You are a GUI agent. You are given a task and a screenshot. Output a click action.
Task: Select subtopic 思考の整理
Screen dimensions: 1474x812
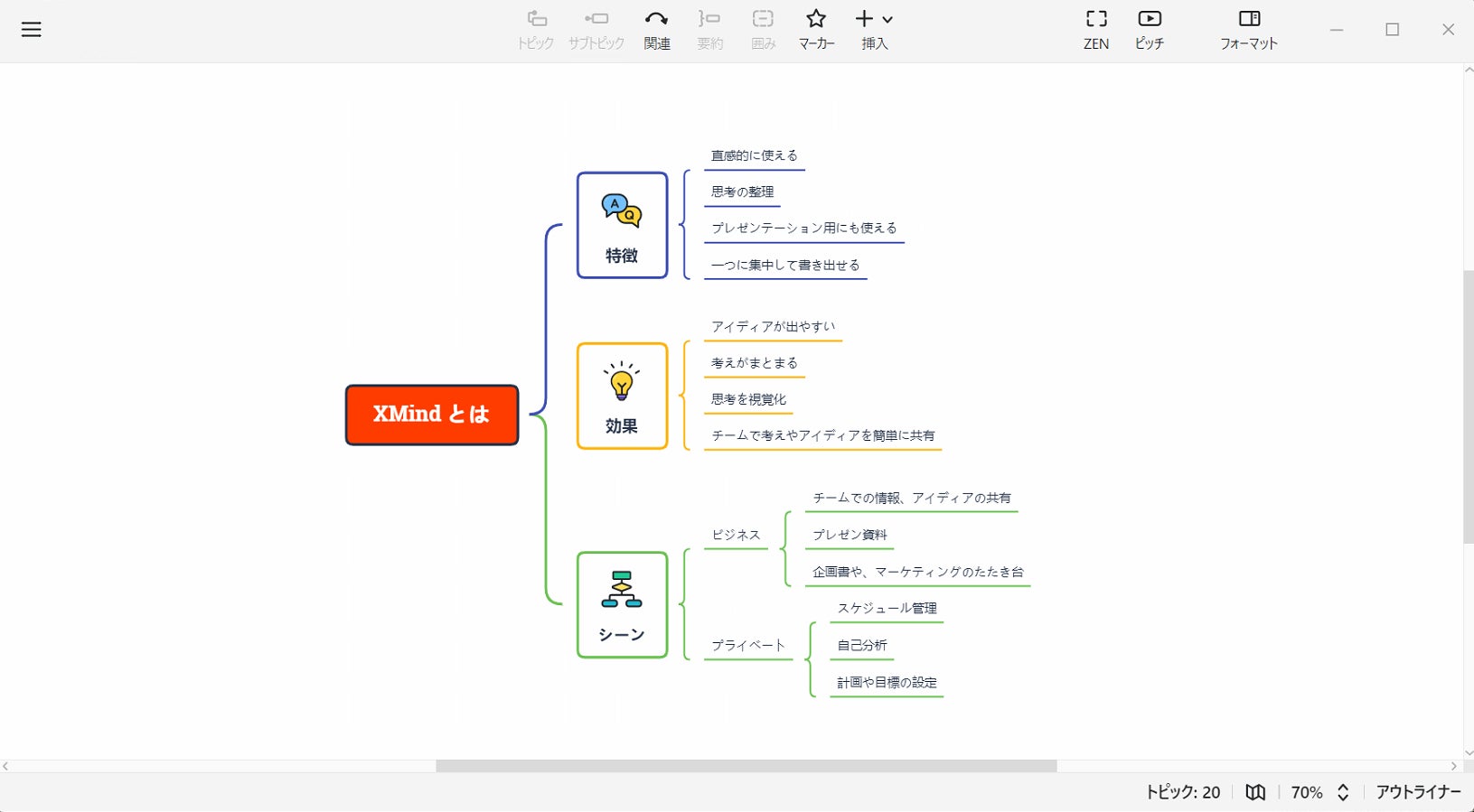point(743,192)
